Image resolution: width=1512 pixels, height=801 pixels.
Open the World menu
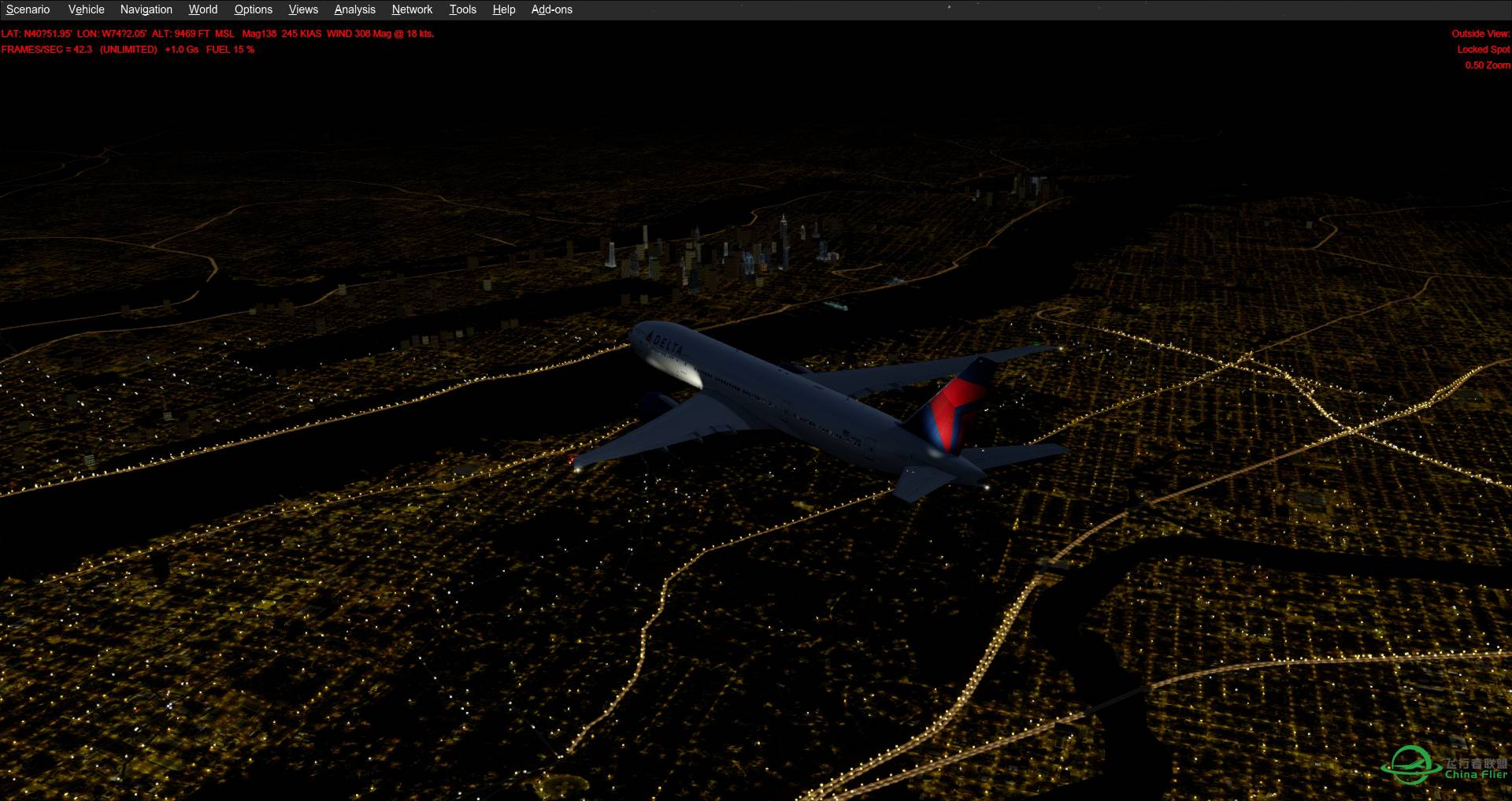pos(202,9)
